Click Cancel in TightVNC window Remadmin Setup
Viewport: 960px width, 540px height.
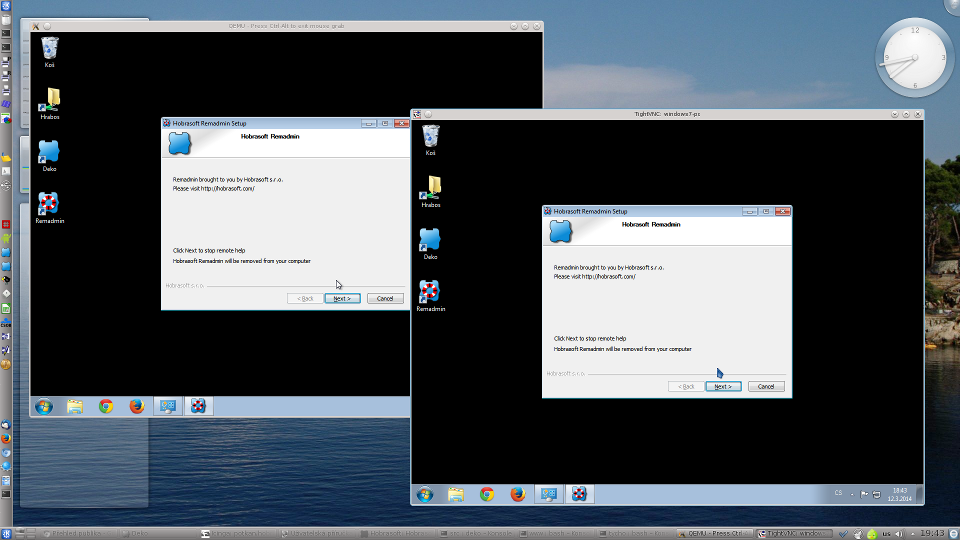(x=766, y=386)
